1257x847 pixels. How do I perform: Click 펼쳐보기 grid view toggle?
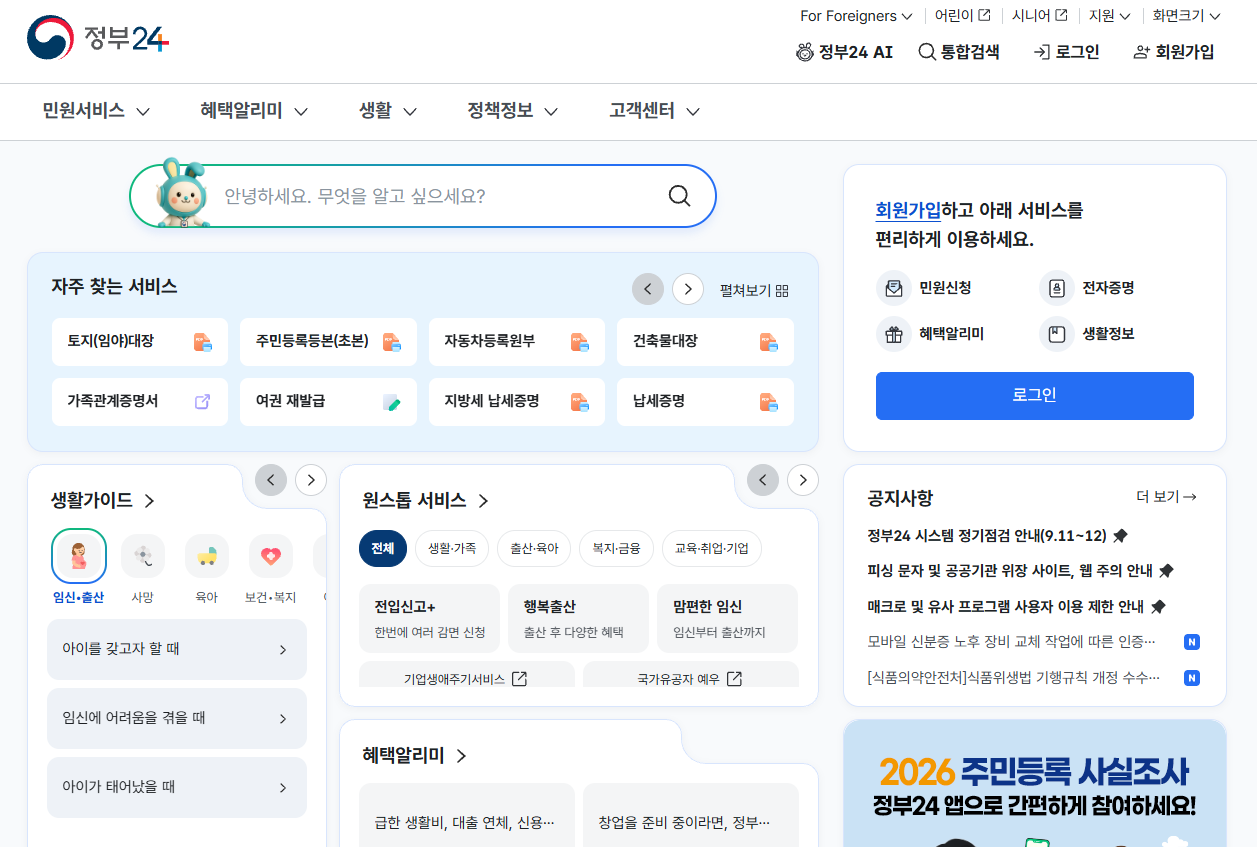pos(754,290)
